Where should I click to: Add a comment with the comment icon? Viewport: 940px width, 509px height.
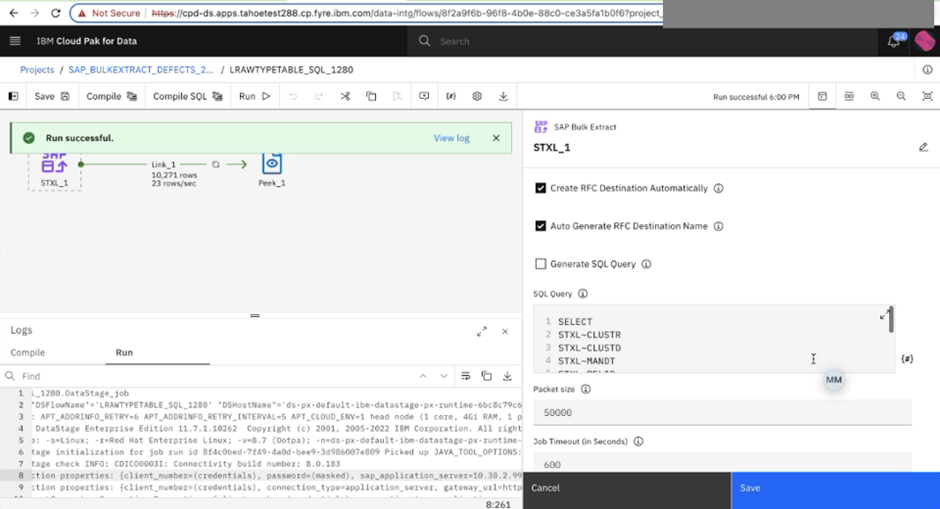[424, 96]
